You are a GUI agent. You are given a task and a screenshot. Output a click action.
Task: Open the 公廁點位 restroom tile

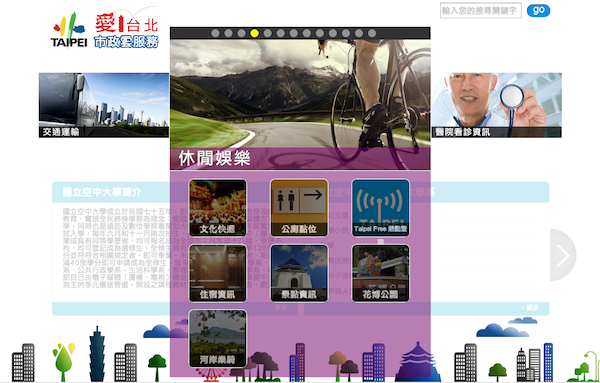[299, 208]
